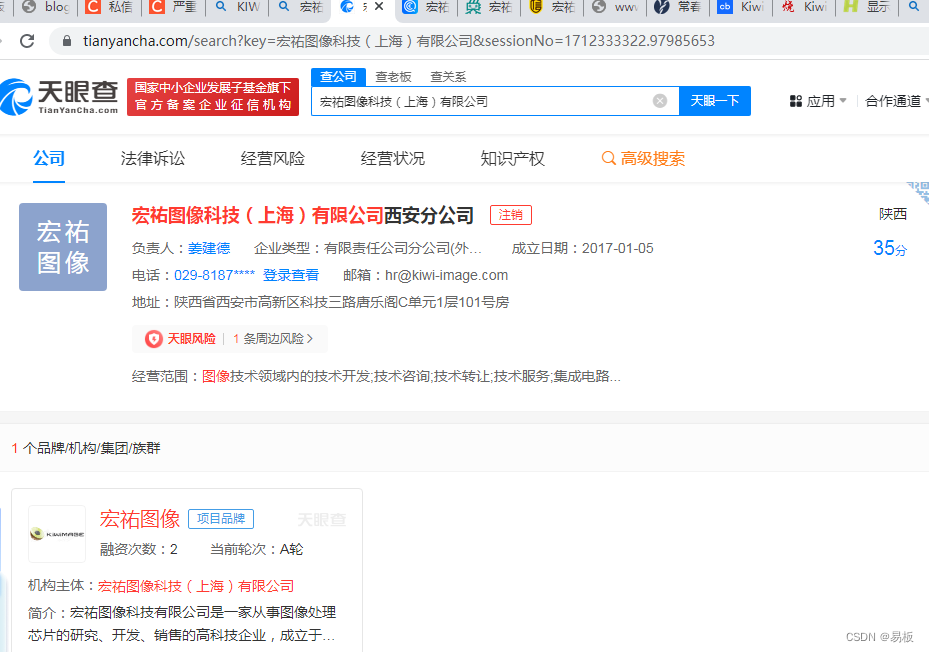Click the 1 个品牌/机构/集团/族群 heading
Screen dimensions: 929x652
[x=86, y=448]
